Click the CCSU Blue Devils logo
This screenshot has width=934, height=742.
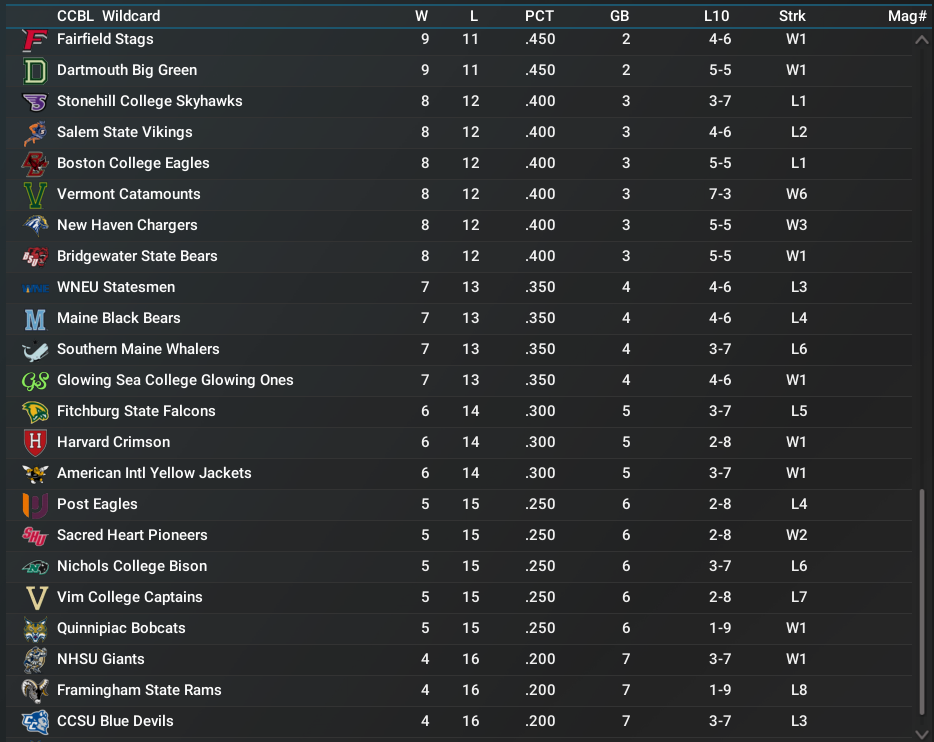(x=34, y=722)
